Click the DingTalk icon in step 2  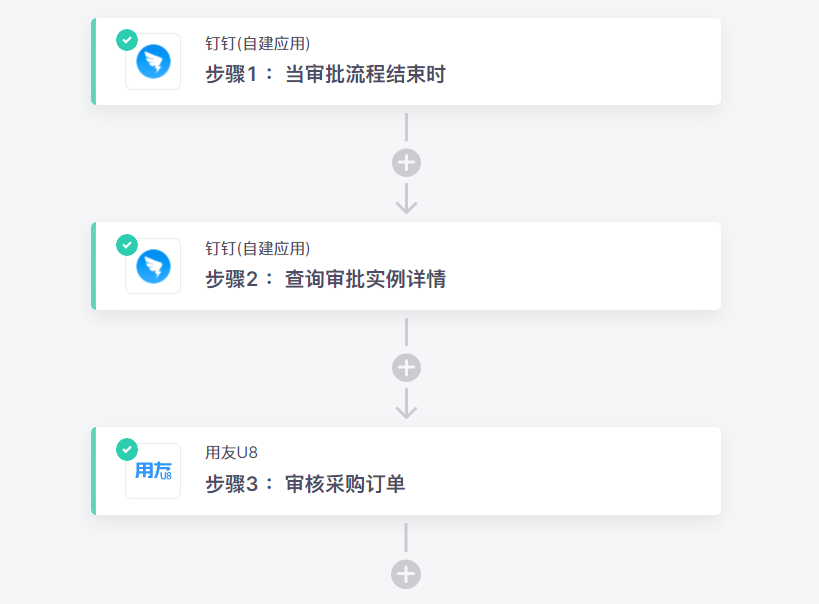coord(153,267)
